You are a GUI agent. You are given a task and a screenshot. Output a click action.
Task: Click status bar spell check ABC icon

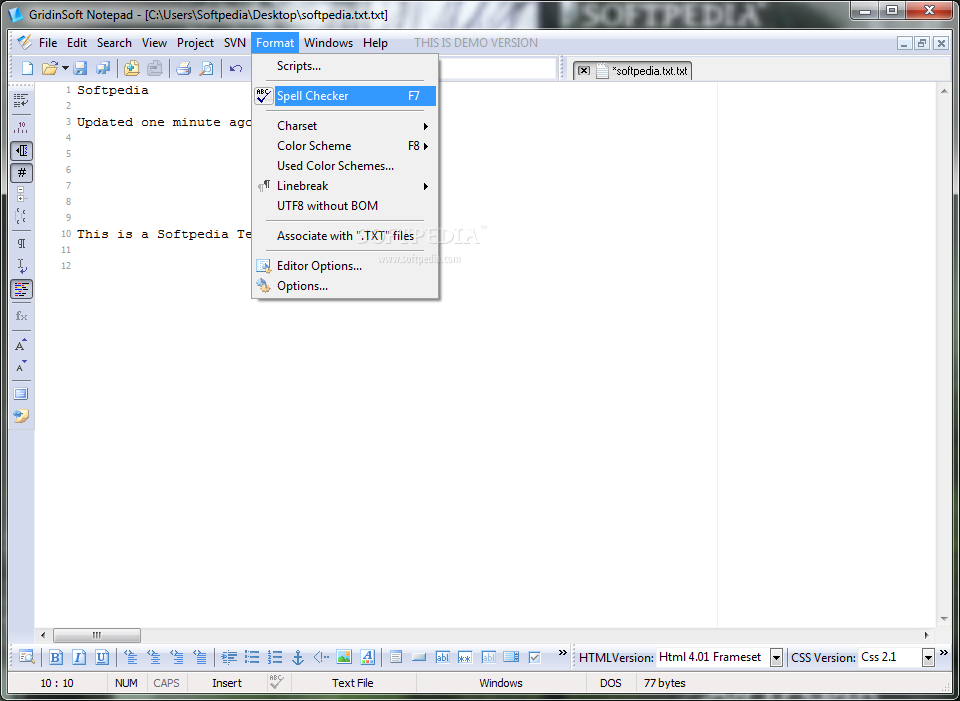tap(276, 682)
